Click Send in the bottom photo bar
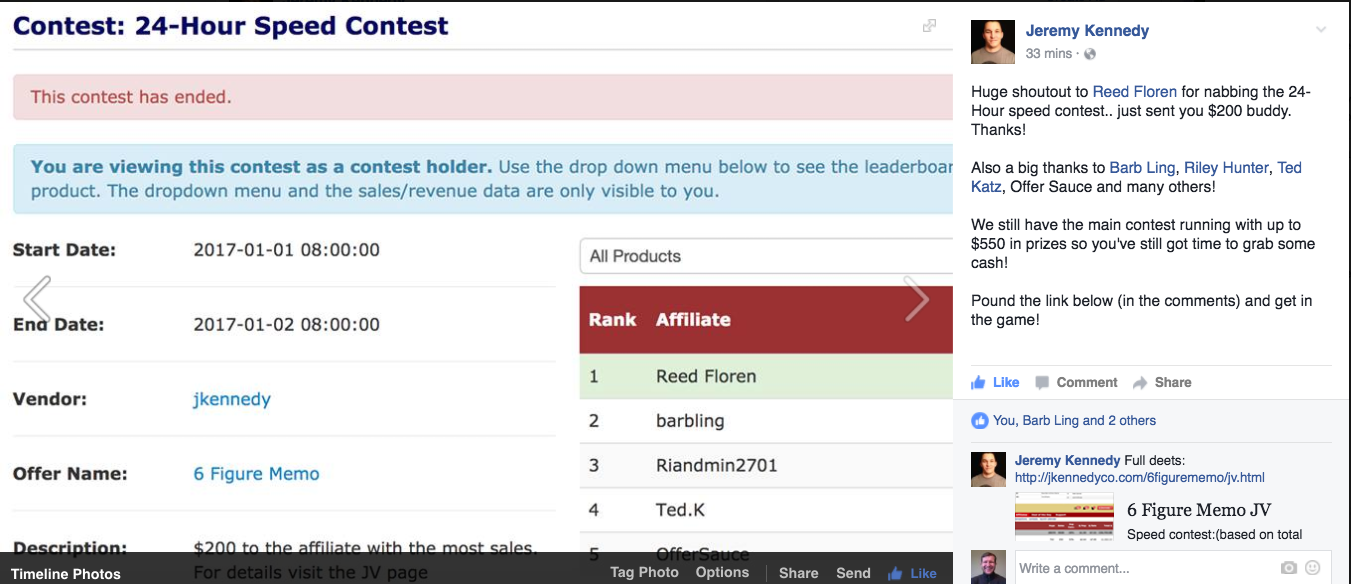The image size is (1351, 584). pyautogui.click(x=853, y=573)
